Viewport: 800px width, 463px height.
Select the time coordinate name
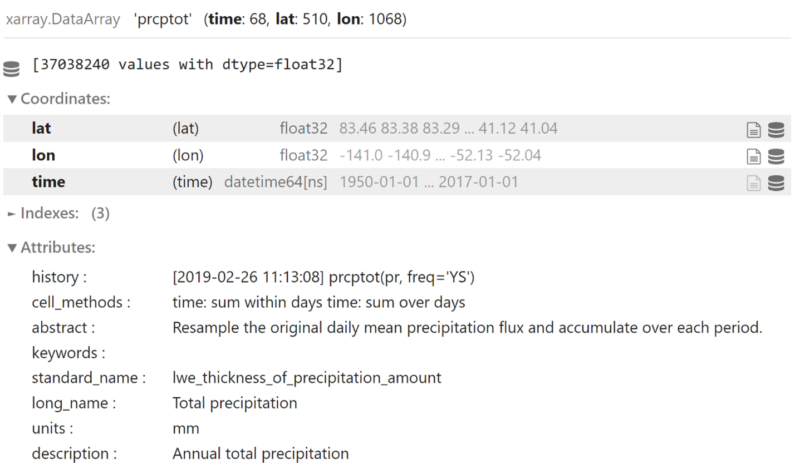pyautogui.click(x=48, y=182)
